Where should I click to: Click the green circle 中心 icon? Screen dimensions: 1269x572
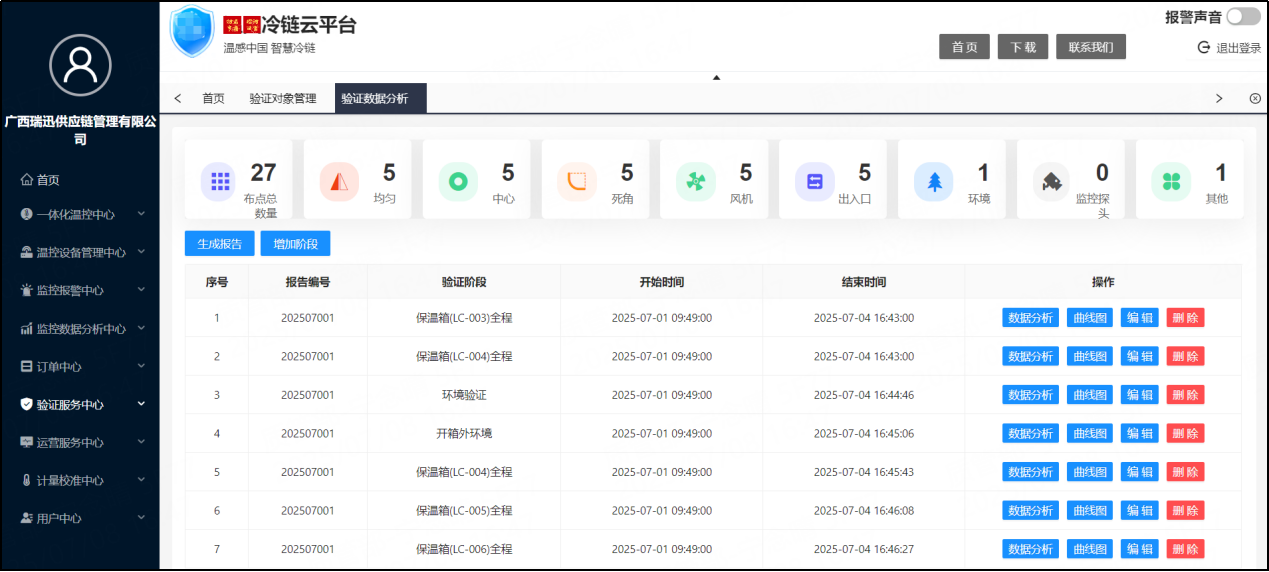458,181
